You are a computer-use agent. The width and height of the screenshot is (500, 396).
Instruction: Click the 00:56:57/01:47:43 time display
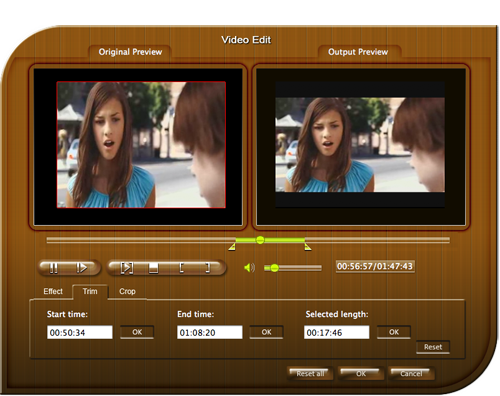[x=375, y=266]
